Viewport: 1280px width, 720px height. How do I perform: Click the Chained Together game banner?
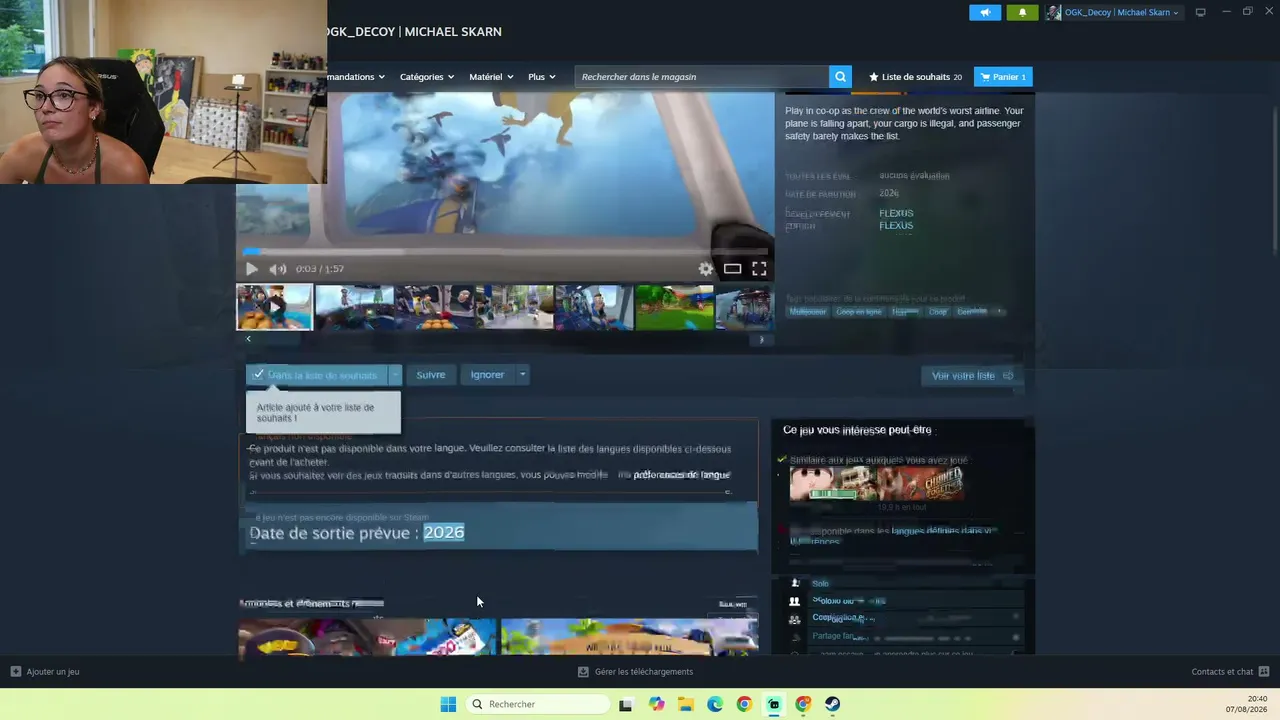coord(922,484)
